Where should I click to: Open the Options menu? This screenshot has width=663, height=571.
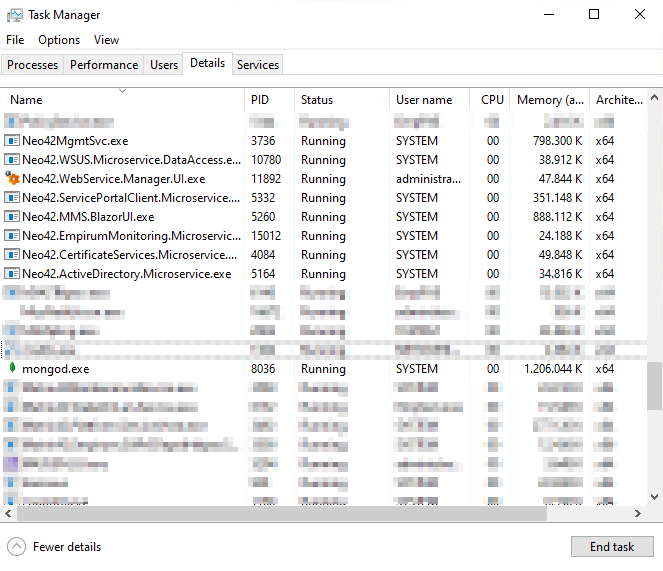tap(59, 40)
